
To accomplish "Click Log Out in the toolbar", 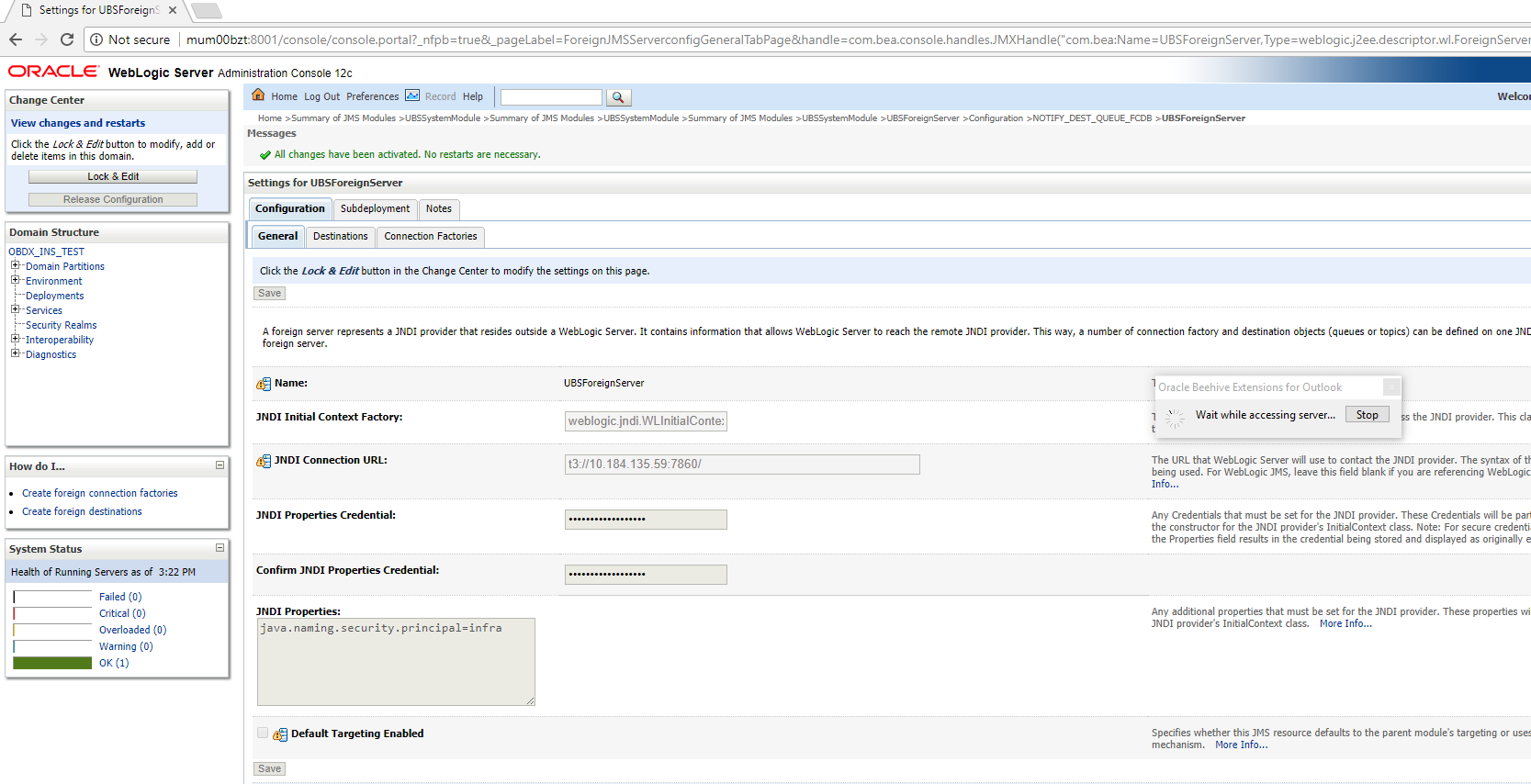I will click(321, 96).
